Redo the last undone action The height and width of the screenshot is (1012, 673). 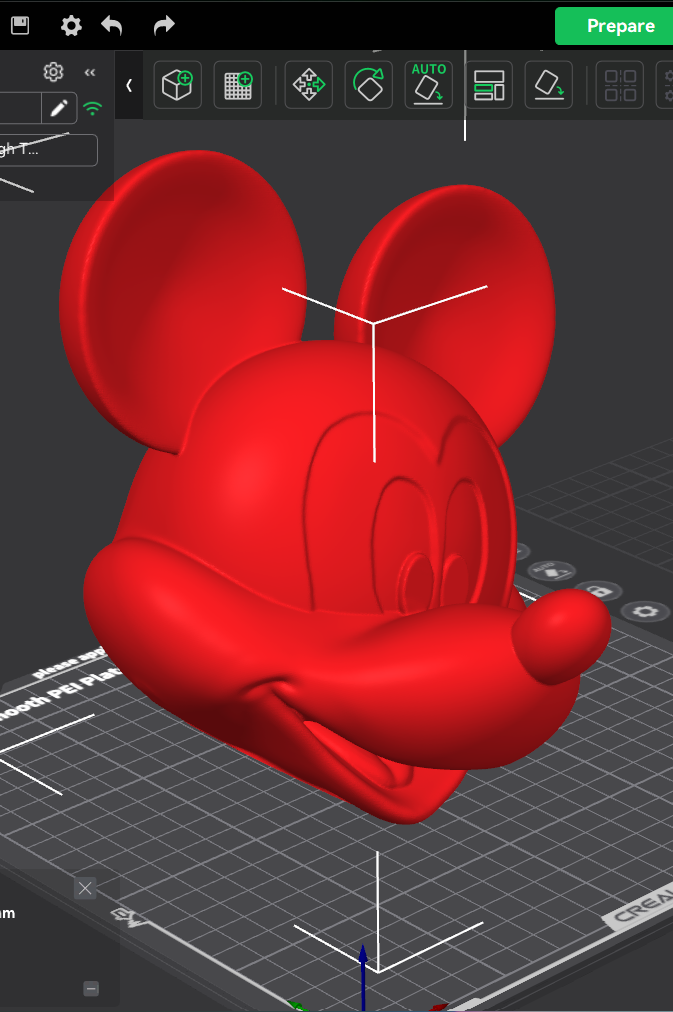164,26
